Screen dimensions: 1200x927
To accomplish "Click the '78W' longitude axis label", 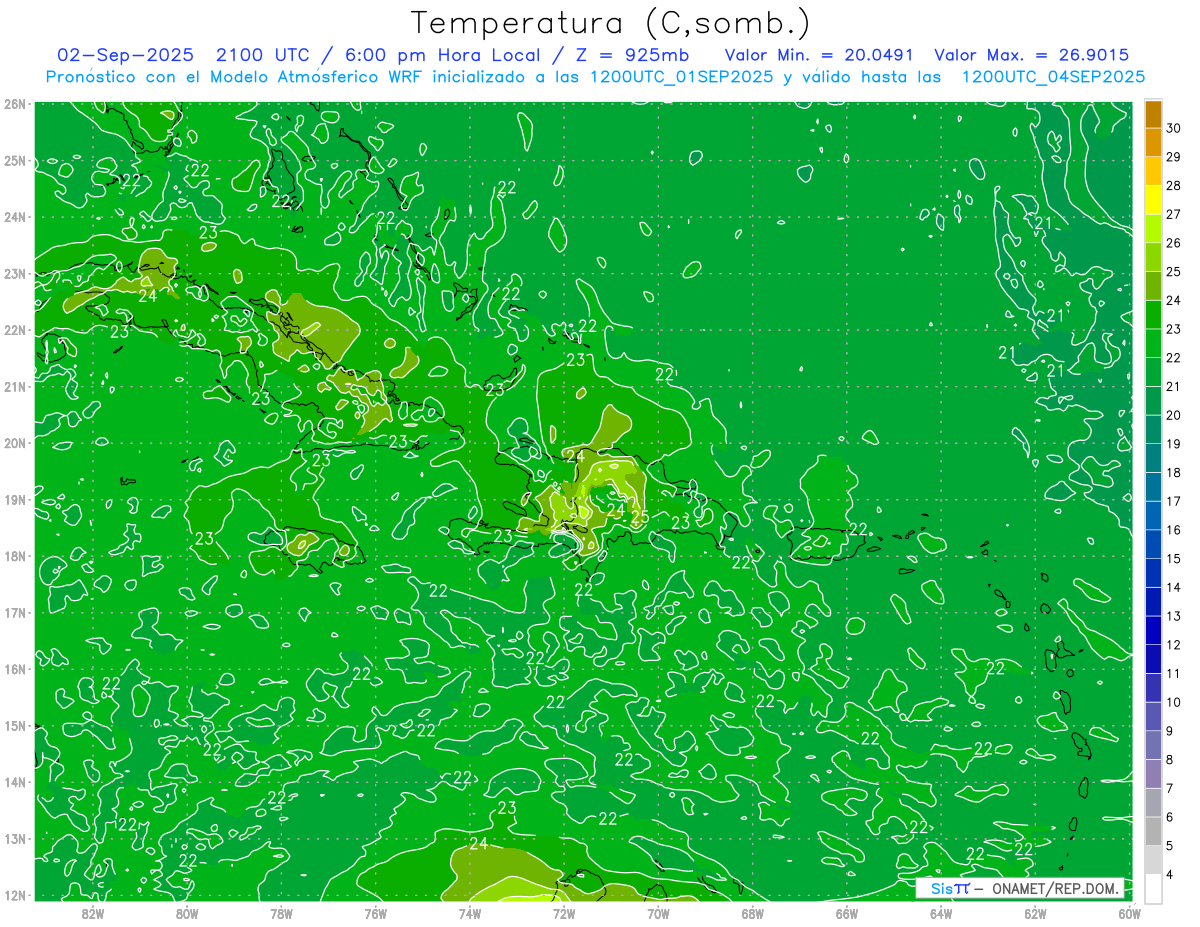I will 281,913.
